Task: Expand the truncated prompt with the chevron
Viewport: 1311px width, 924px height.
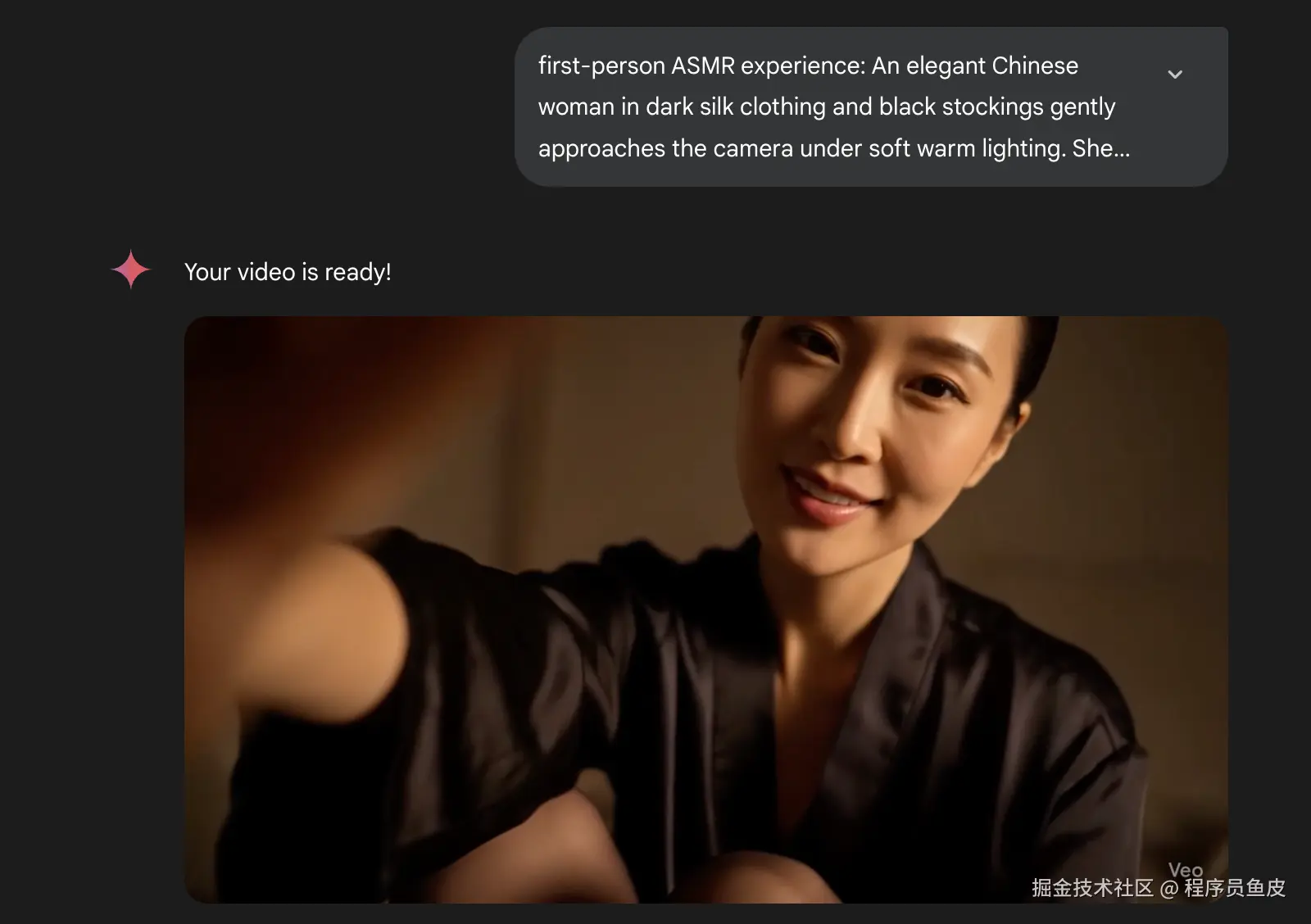Action: (x=1174, y=75)
